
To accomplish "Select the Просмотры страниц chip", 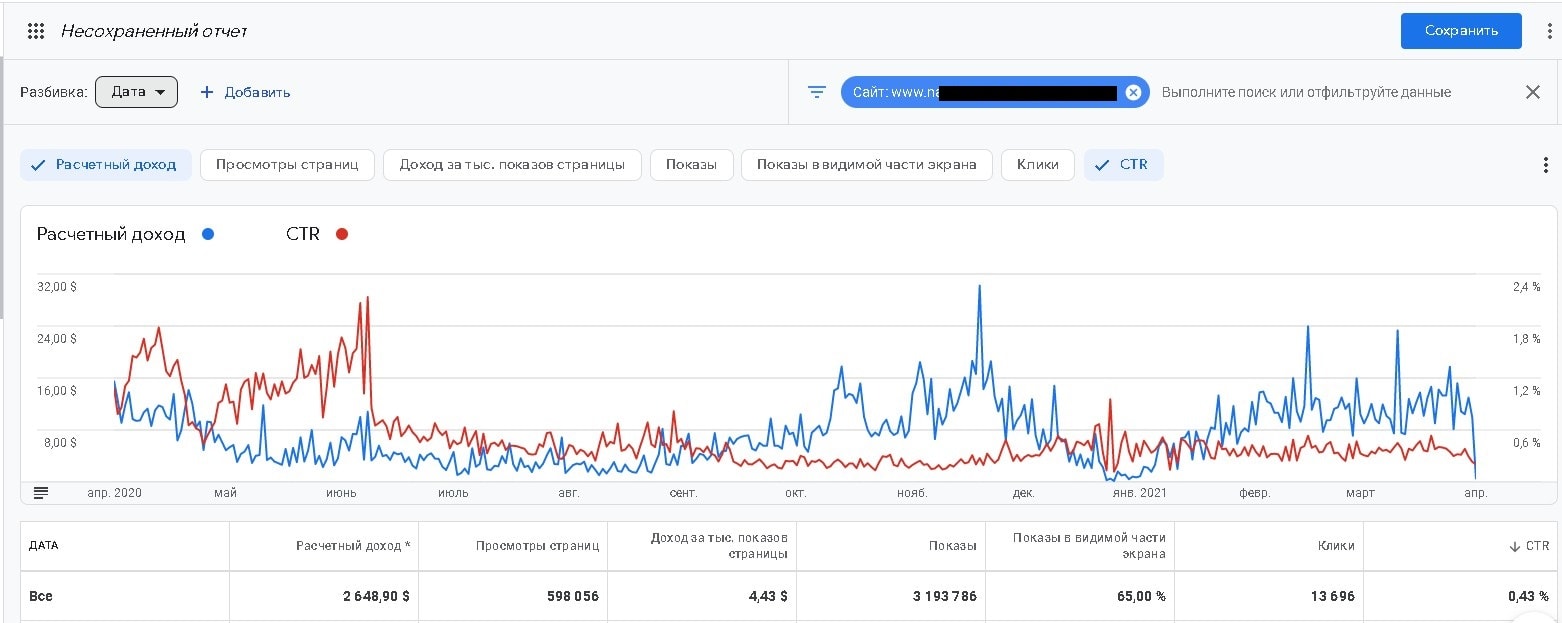I will [287, 165].
